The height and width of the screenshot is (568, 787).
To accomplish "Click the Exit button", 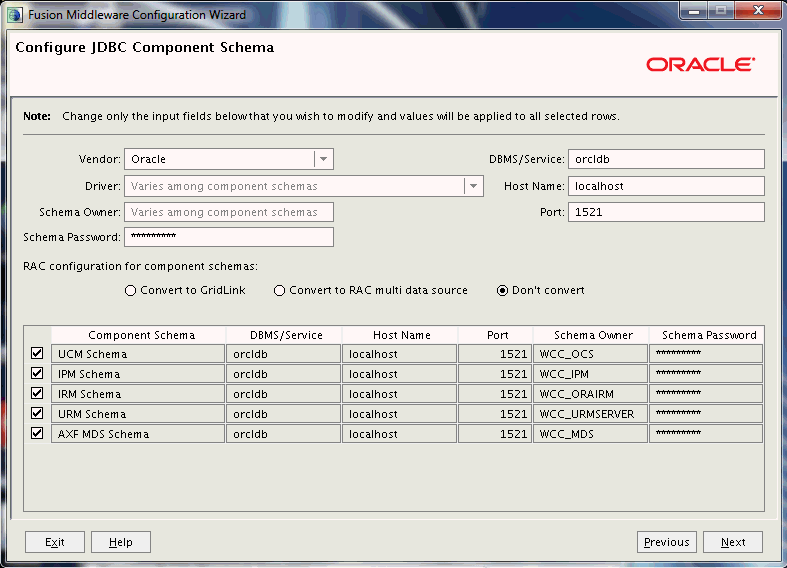I will click(55, 542).
